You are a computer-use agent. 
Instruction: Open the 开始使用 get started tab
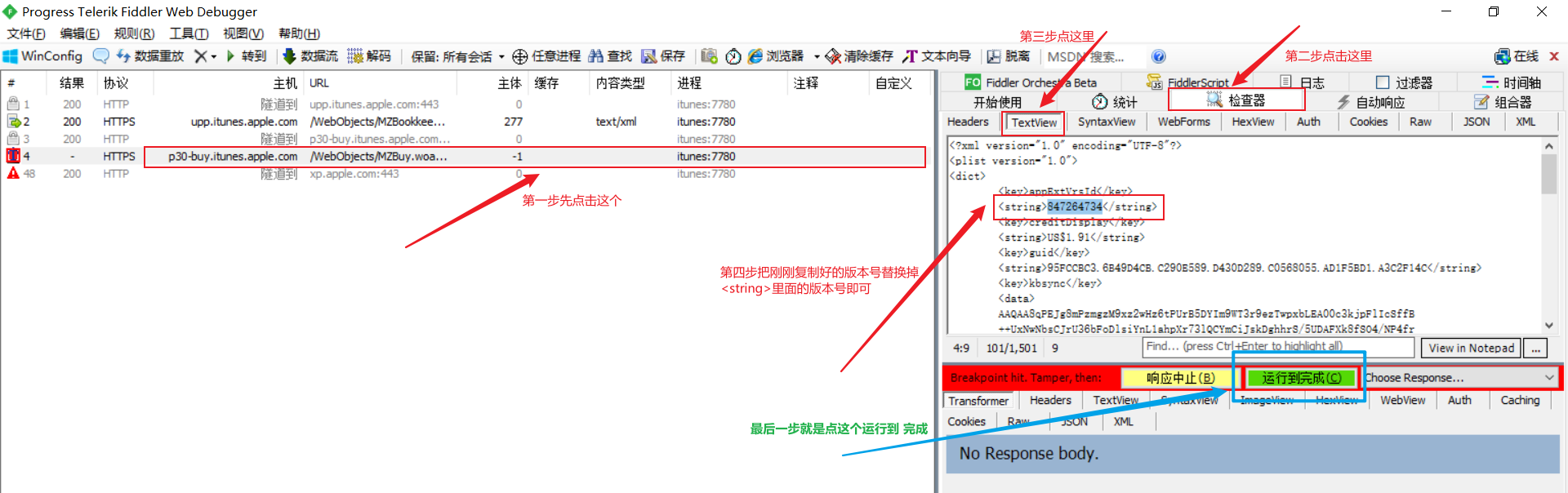[997, 102]
